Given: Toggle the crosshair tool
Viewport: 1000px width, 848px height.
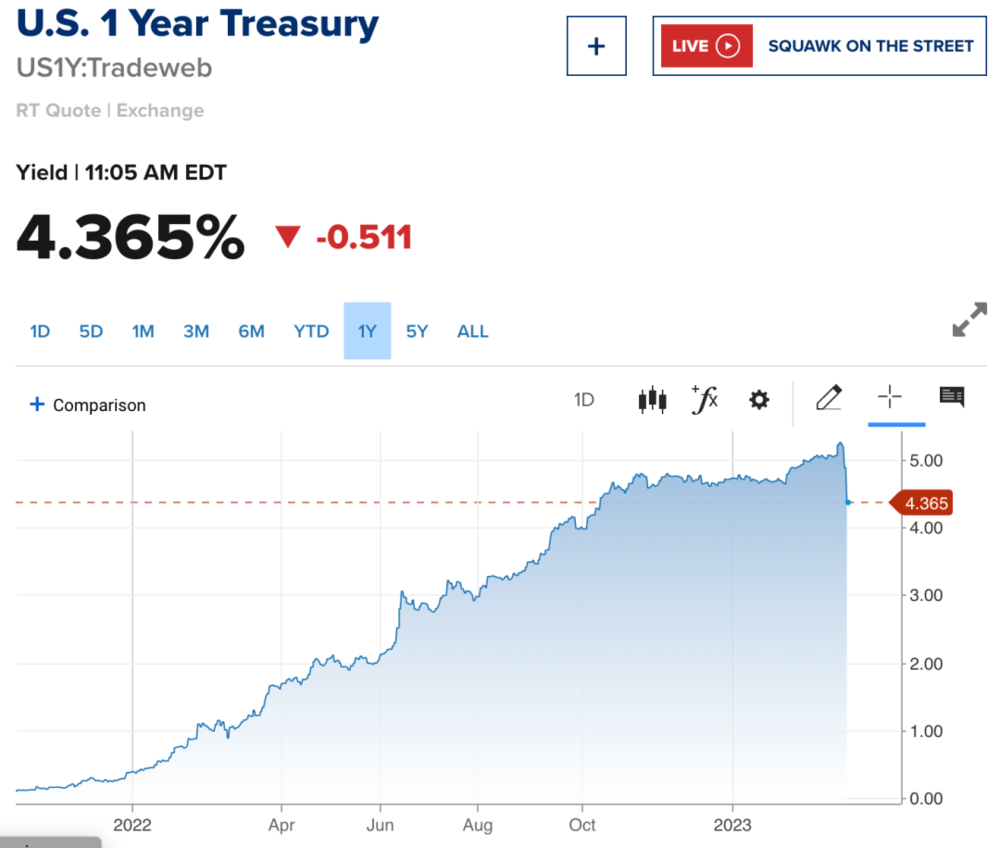Looking at the screenshot, I should 889,398.
